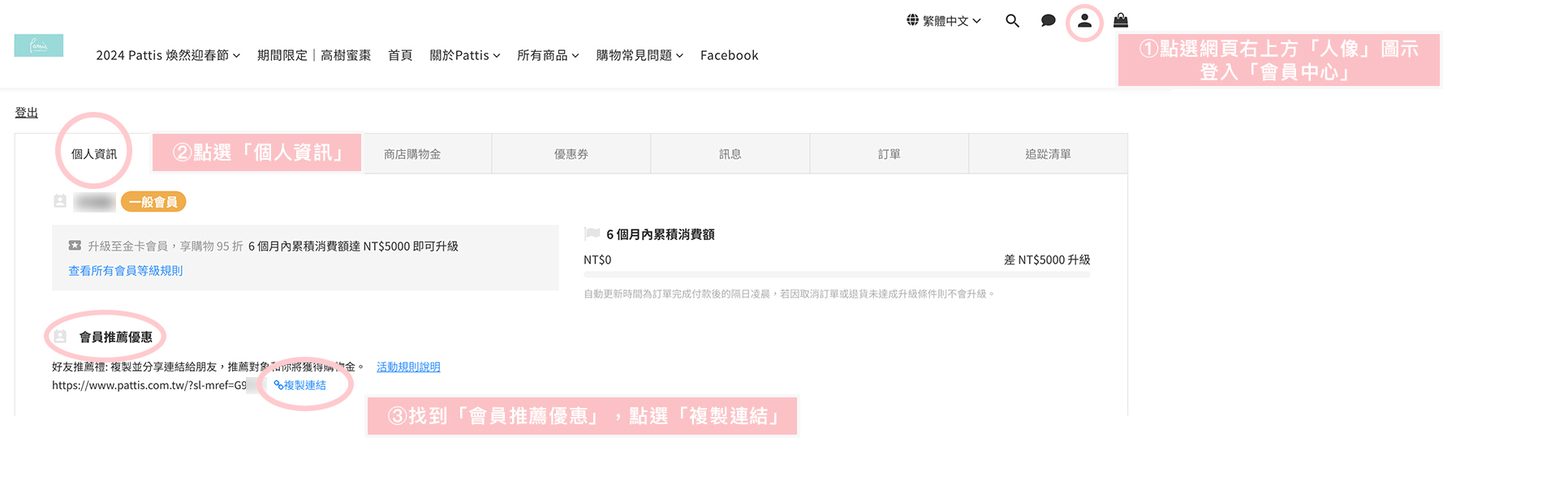
Task: Switch to the 訊息 tab
Action: tap(730, 154)
